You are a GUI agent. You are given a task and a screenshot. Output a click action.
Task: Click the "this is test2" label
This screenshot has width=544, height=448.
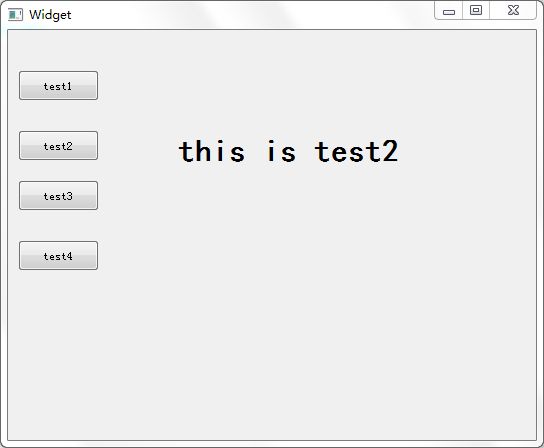point(288,152)
